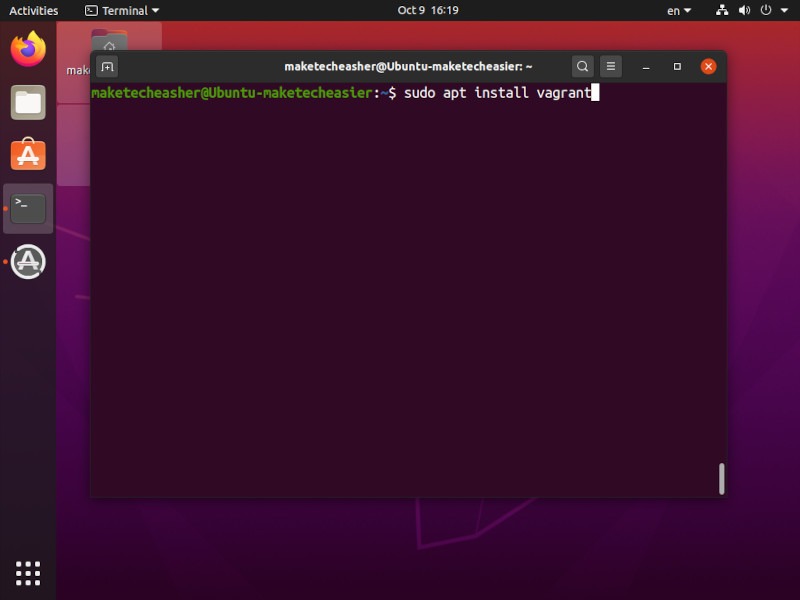The image size is (800, 600).
Task: Launch the Software Updater
Action: pos(27,262)
